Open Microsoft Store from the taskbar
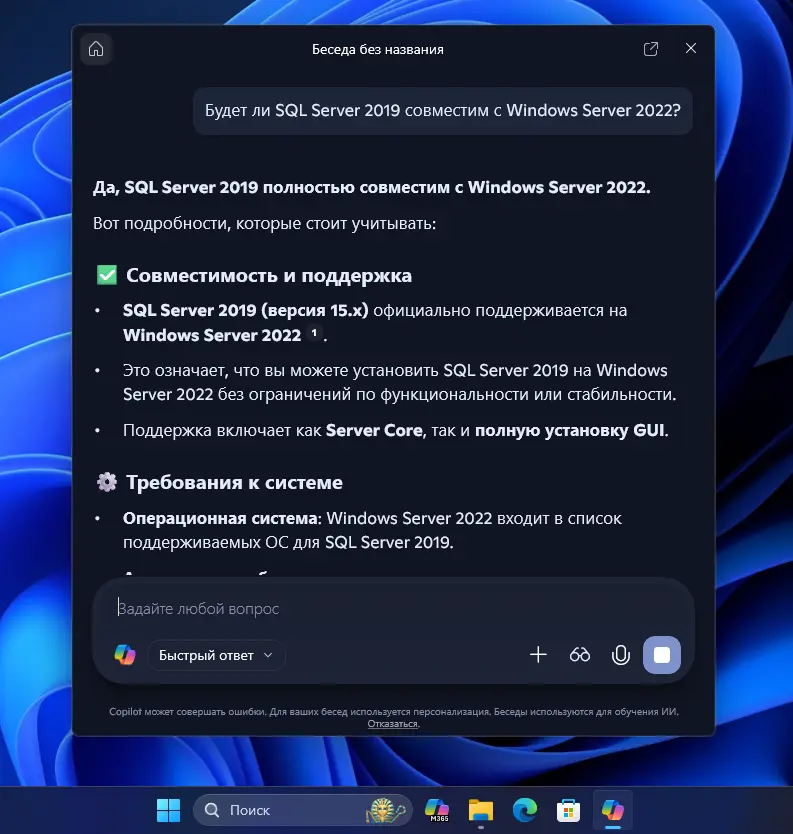This screenshot has height=834, width=793. click(x=568, y=810)
